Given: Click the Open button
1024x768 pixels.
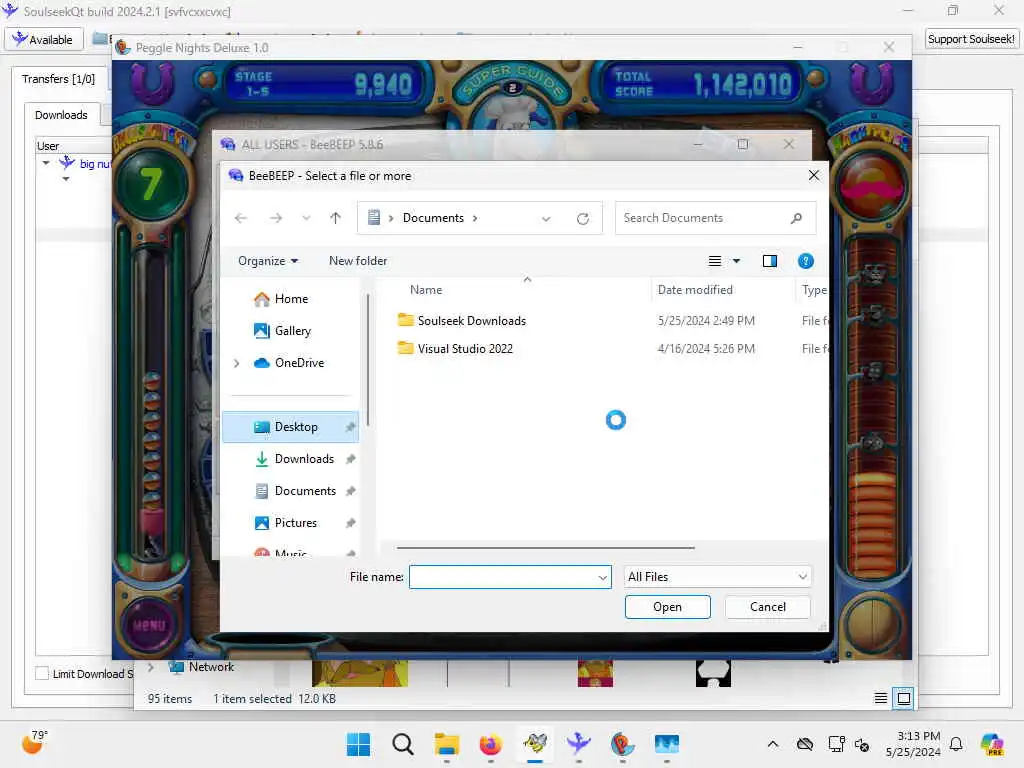Looking at the screenshot, I should (667, 607).
